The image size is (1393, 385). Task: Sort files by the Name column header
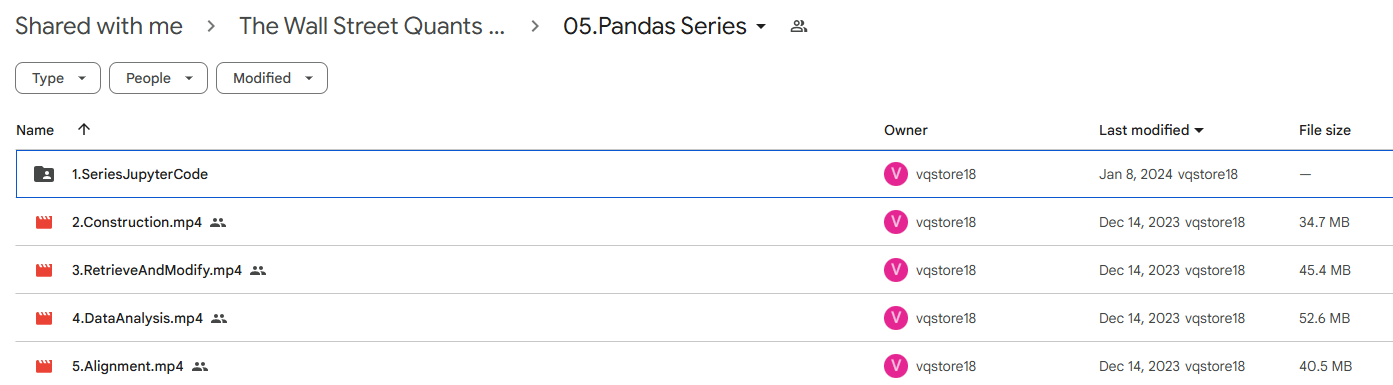pos(35,130)
